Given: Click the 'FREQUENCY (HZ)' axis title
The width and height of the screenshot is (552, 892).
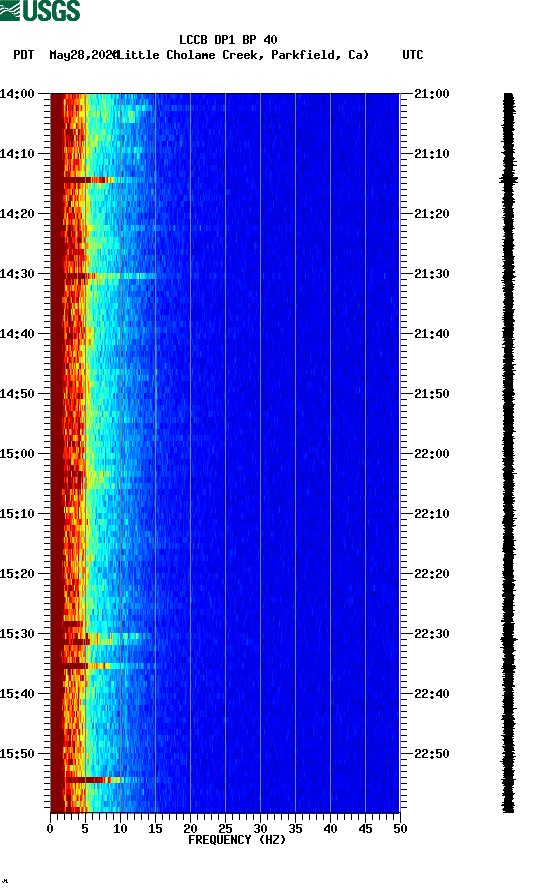Looking at the screenshot, I should click(237, 840).
